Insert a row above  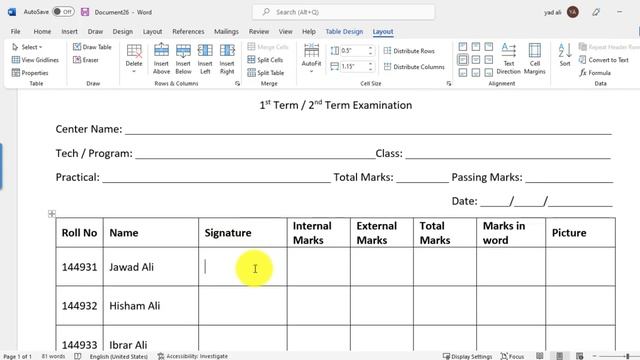(x=161, y=59)
